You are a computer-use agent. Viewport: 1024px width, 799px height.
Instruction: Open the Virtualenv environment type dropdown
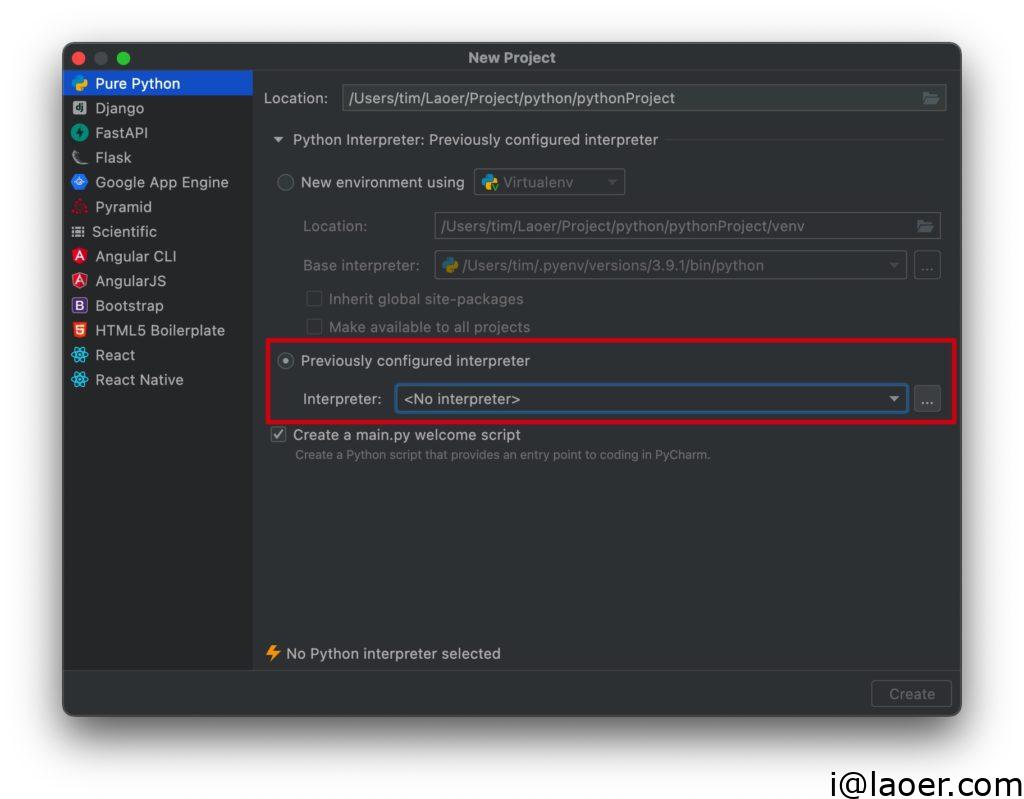click(x=549, y=182)
